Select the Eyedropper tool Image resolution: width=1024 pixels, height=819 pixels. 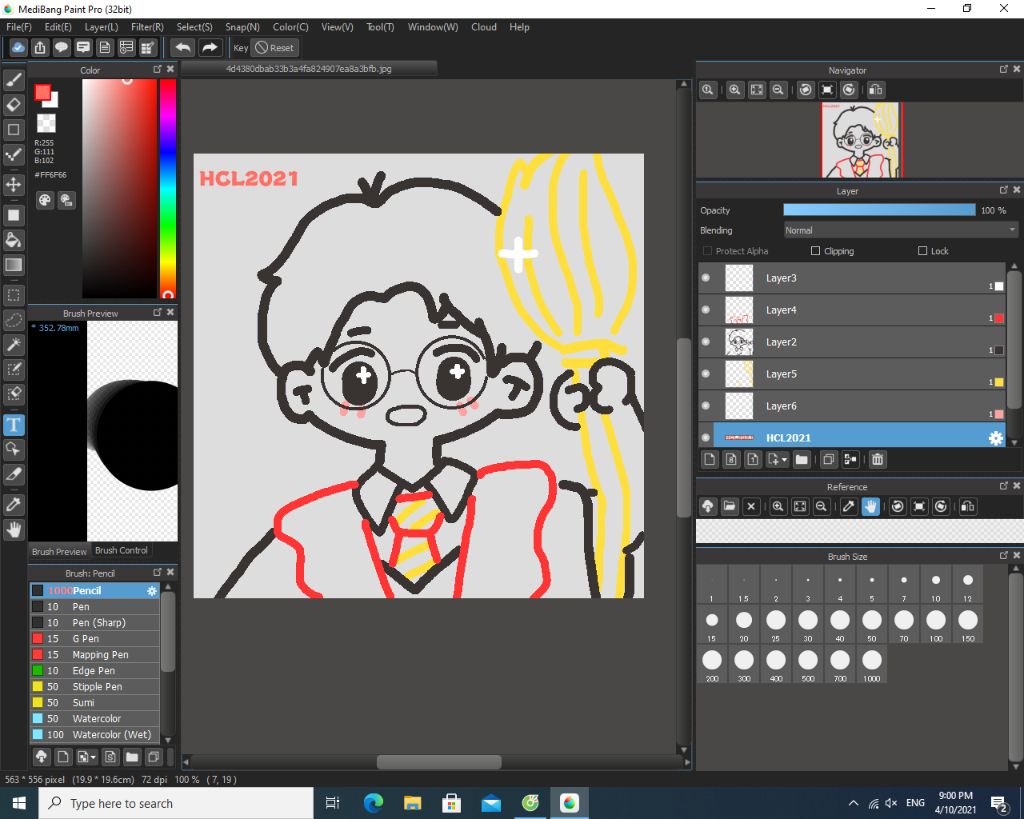pyautogui.click(x=14, y=504)
